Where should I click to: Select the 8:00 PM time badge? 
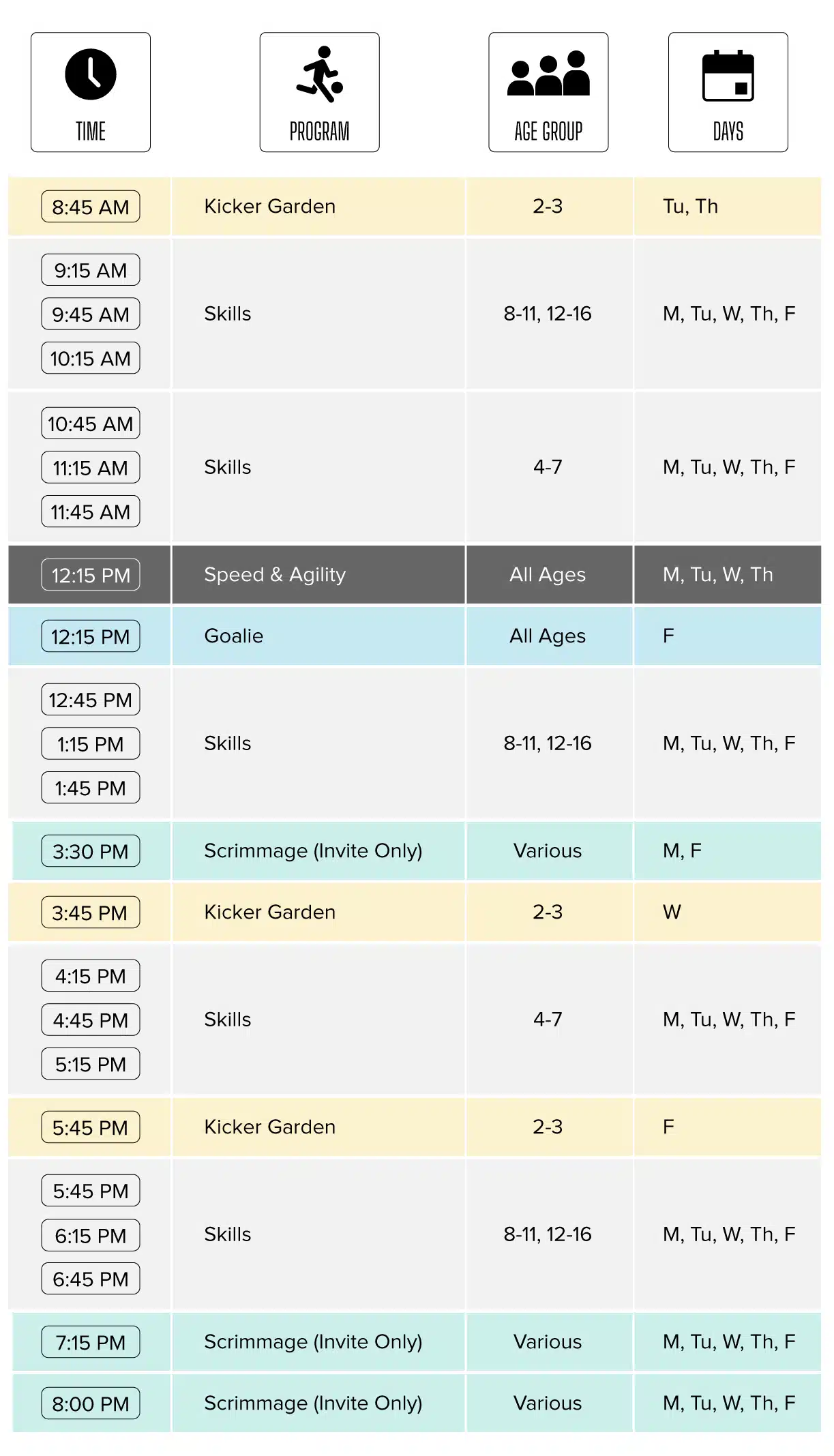click(x=91, y=1403)
